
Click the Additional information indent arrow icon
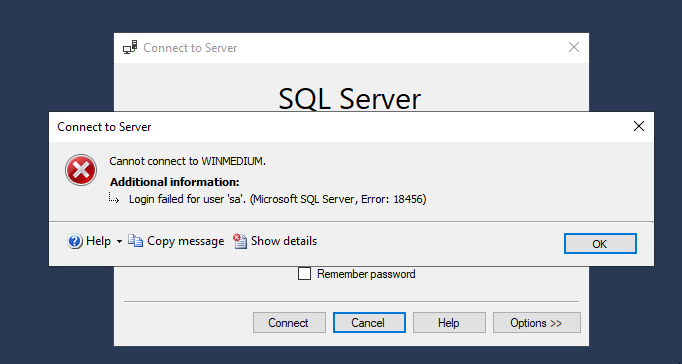[x=114, y=199]
